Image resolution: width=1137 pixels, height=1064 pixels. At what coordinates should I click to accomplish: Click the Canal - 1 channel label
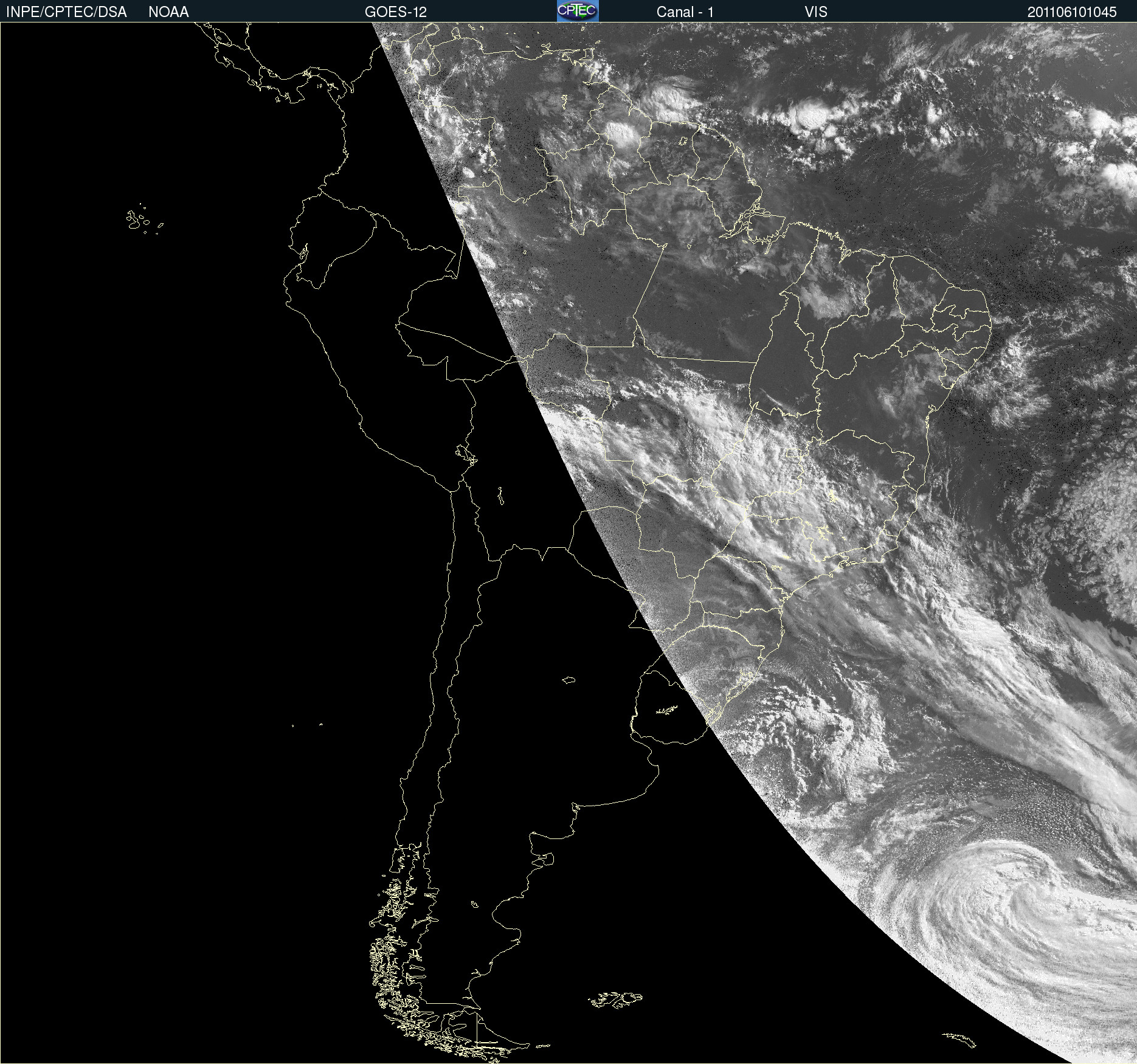pos(685,12)
